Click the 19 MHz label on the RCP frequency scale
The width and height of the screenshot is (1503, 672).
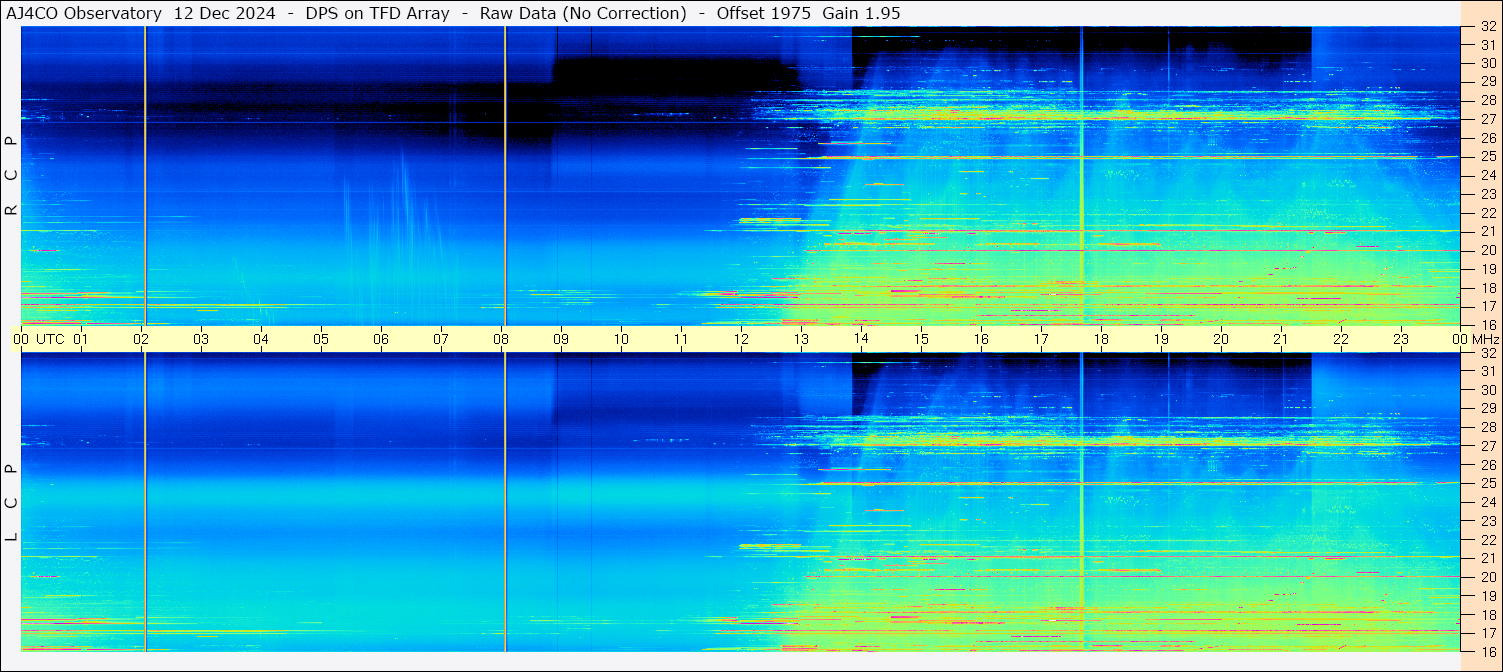pos(1488,269)
